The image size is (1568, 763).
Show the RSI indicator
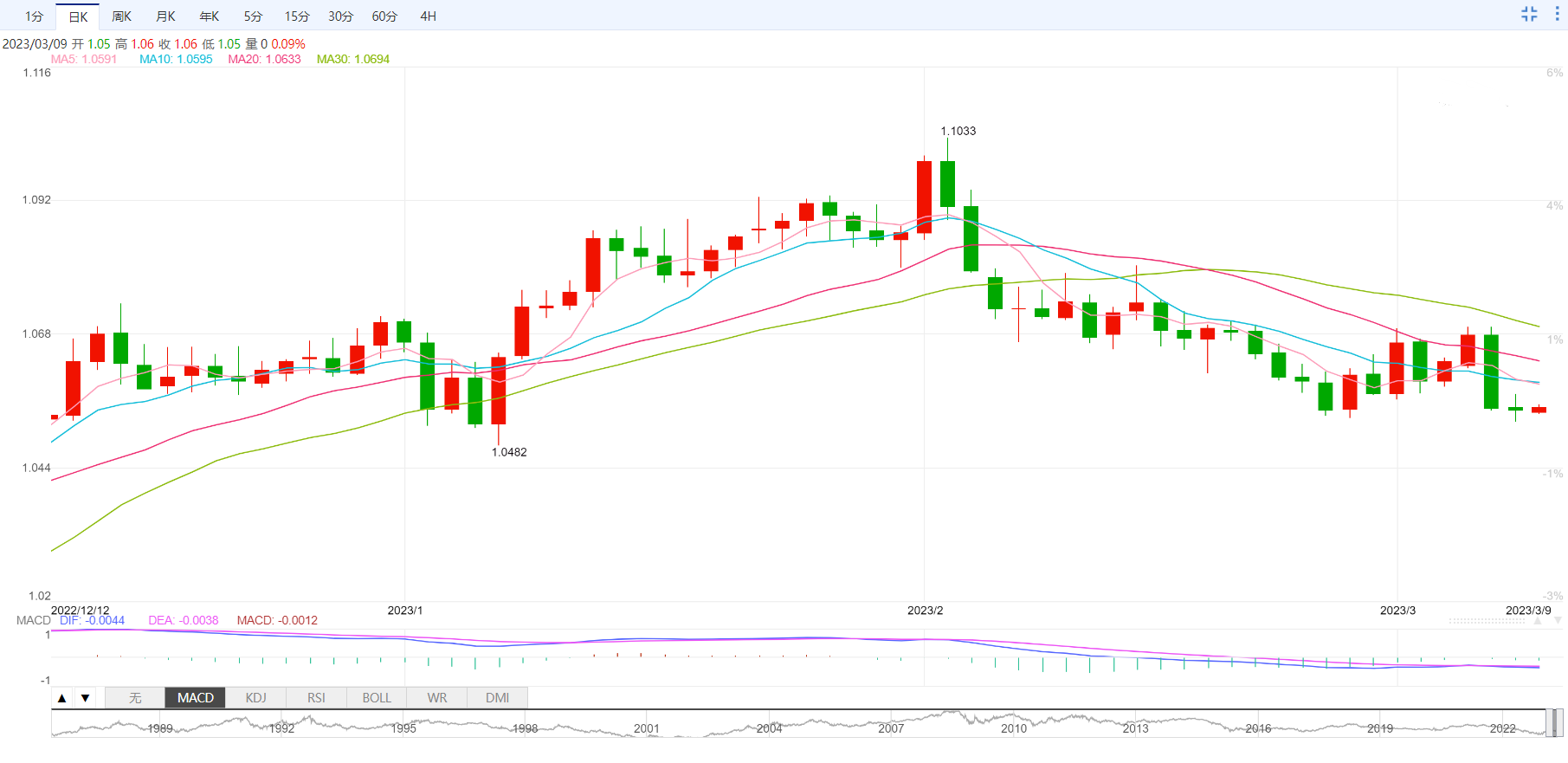(x=316, y=698)
